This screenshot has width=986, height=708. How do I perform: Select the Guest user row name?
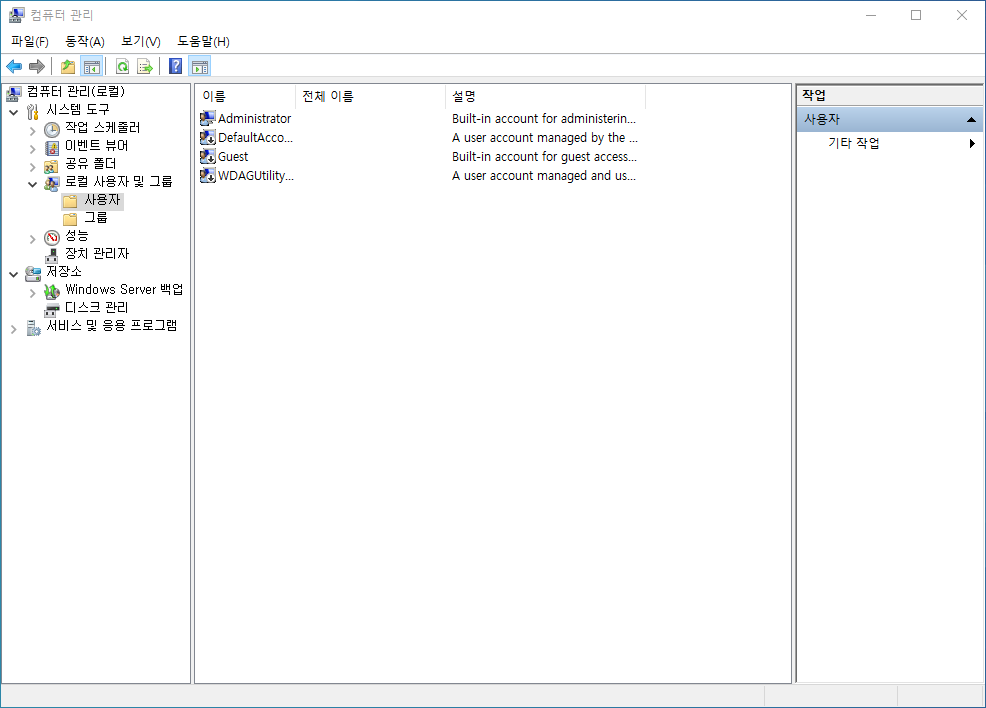tap(233, 157)
